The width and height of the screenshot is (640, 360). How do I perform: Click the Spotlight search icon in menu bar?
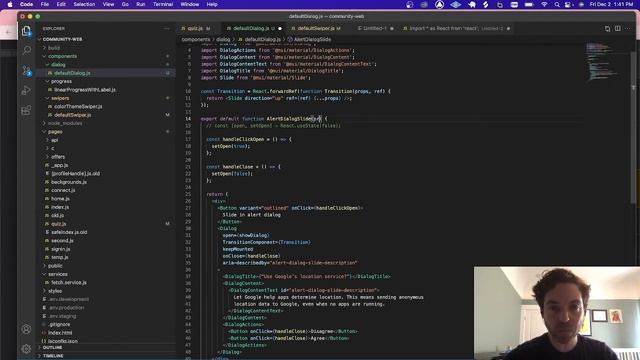557,4
